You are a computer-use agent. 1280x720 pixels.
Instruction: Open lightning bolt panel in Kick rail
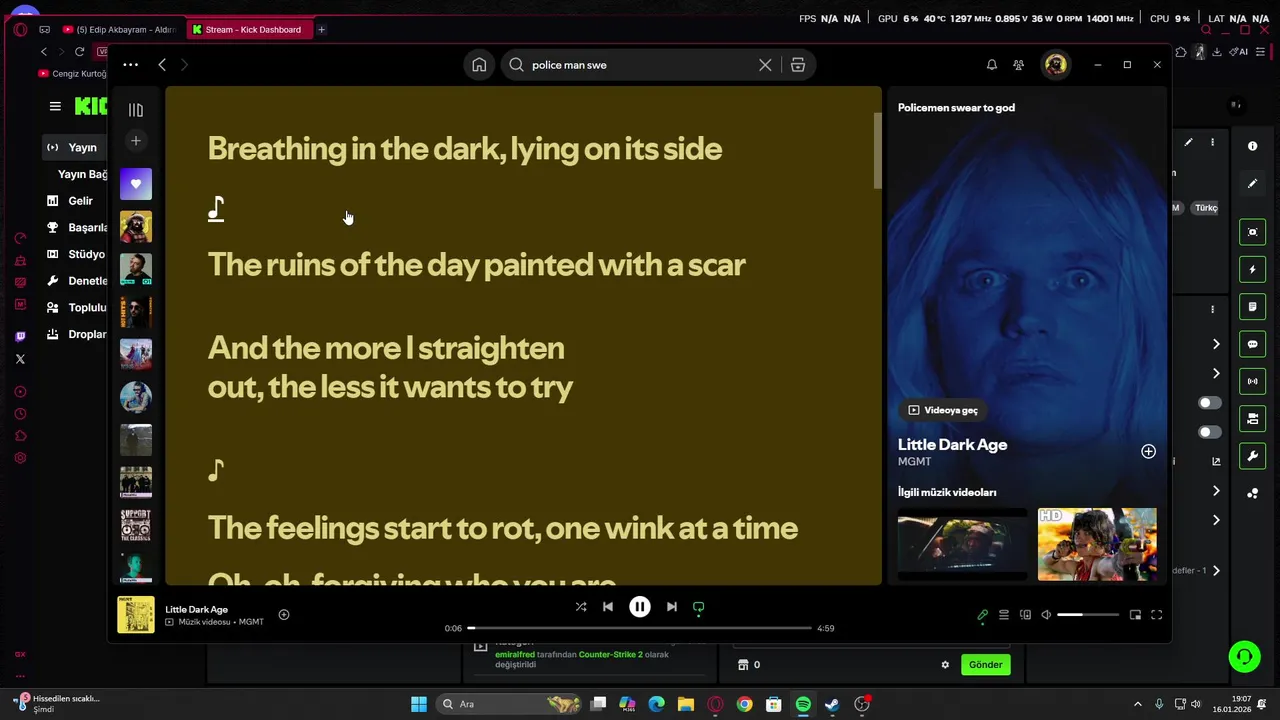tap(1252, 270)
